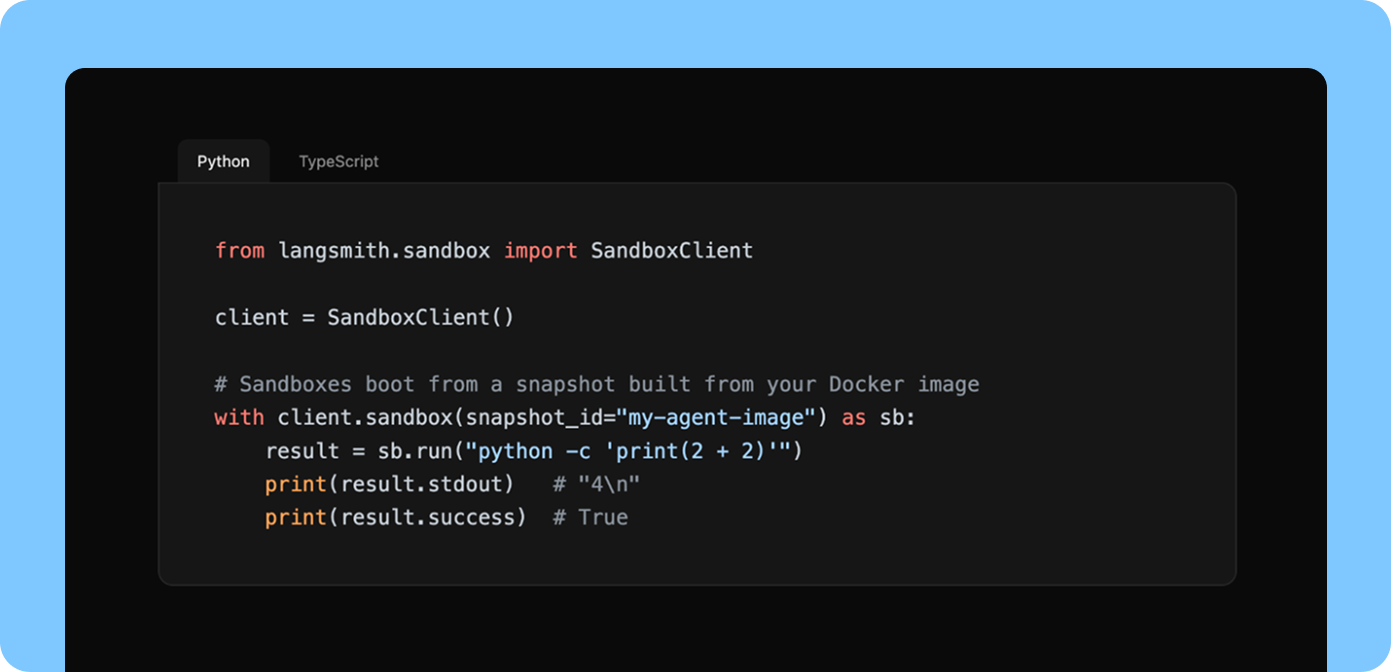Select the Python tab

(x=223, y=161)
